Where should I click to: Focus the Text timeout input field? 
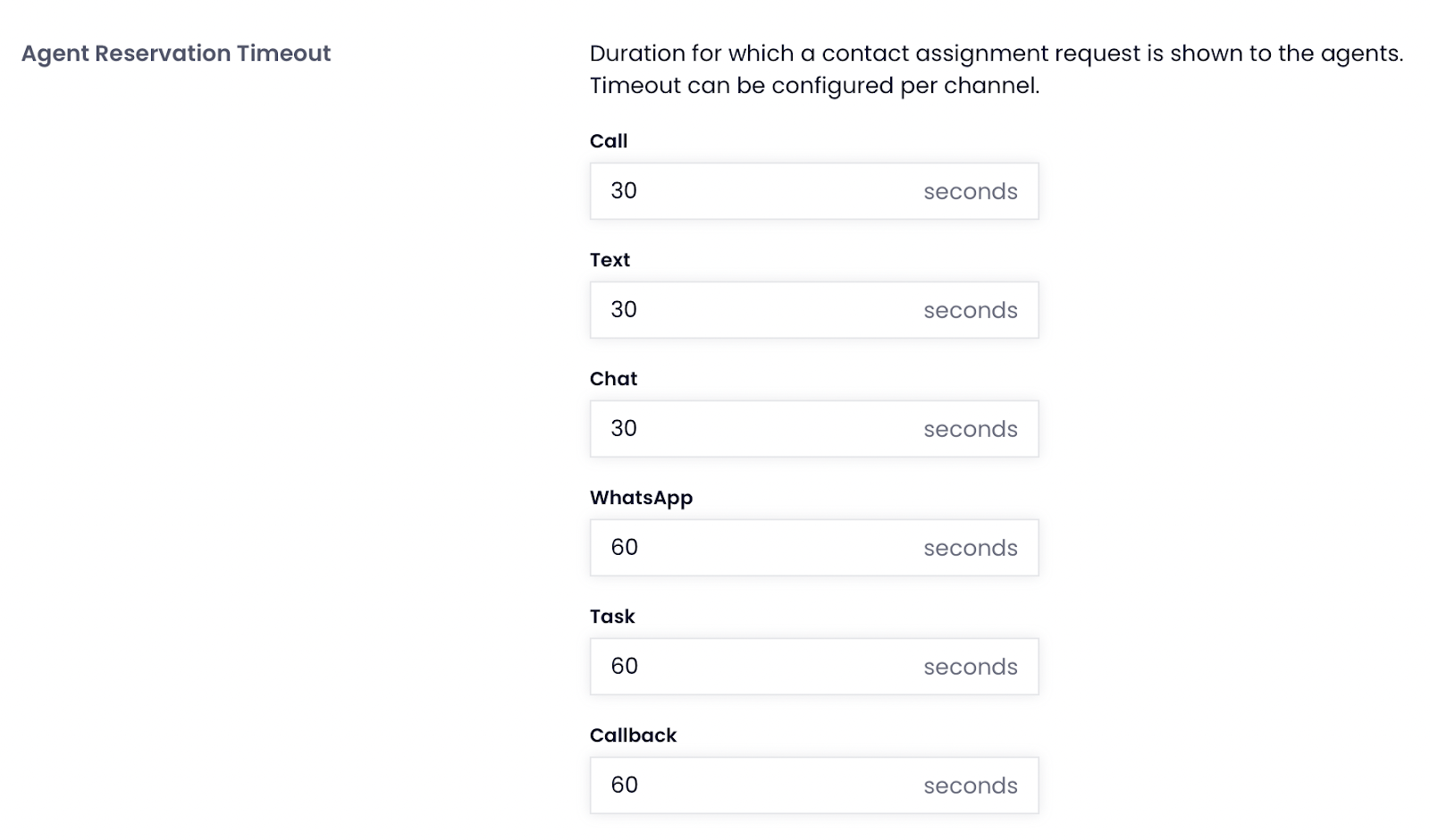[x=813, y=310]
